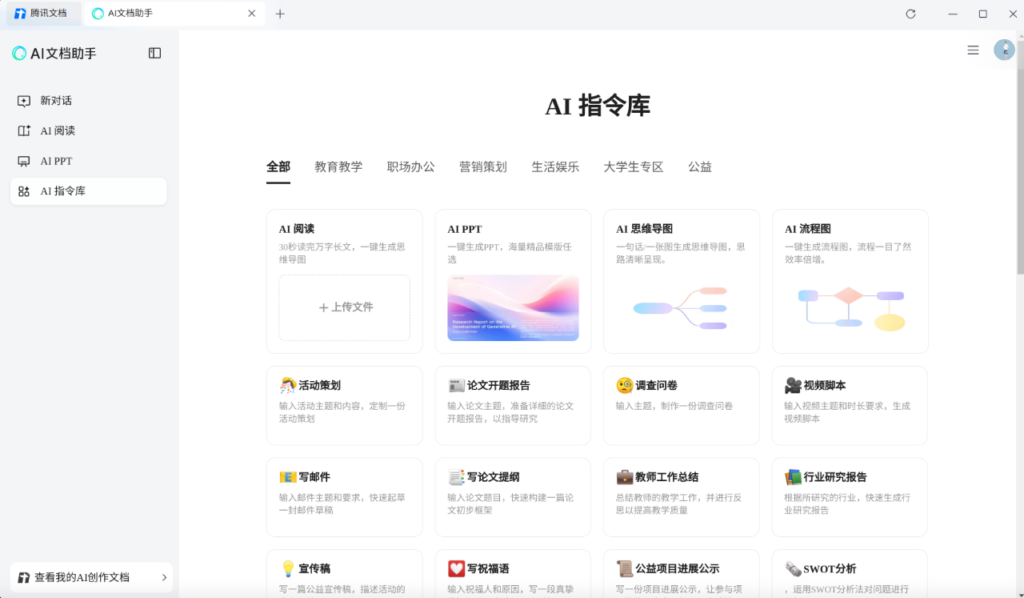Open a new tab with plus icon
Image resolution: width=1024 pixels, height=598 pixels.
280,14
